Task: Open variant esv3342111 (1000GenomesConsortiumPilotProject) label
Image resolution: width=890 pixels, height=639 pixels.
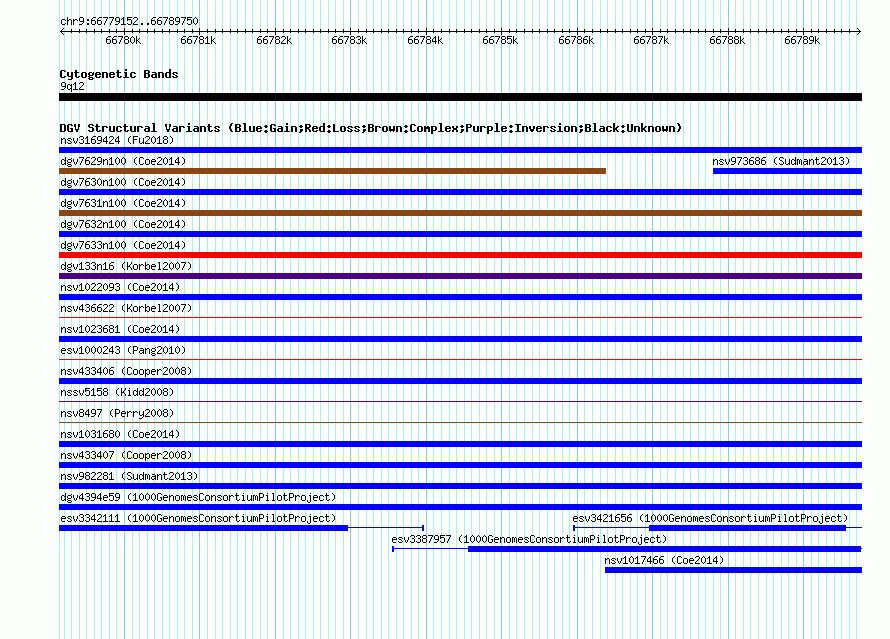Action: click(x=198, y=518)
